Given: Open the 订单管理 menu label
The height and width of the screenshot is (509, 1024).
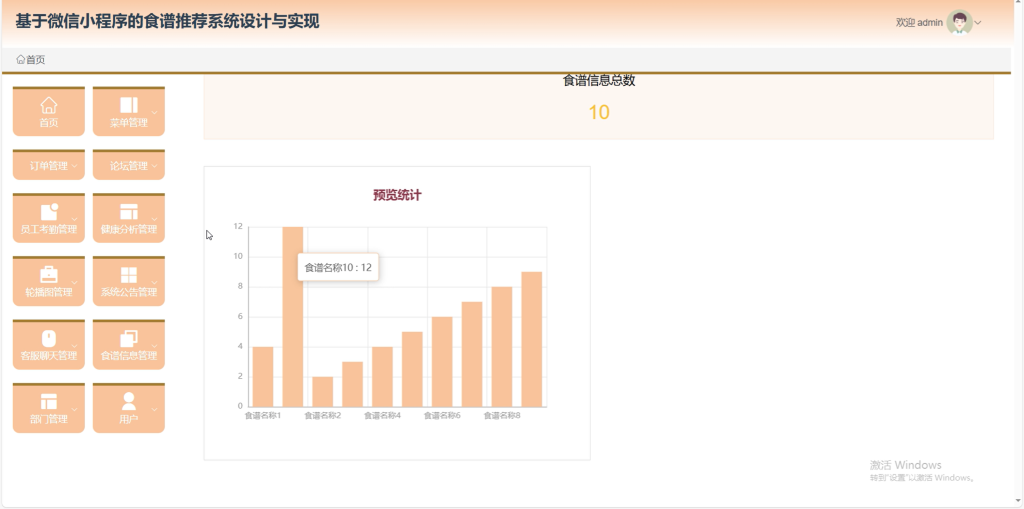Looking at the screenshot, I should [x=49, y=166].
